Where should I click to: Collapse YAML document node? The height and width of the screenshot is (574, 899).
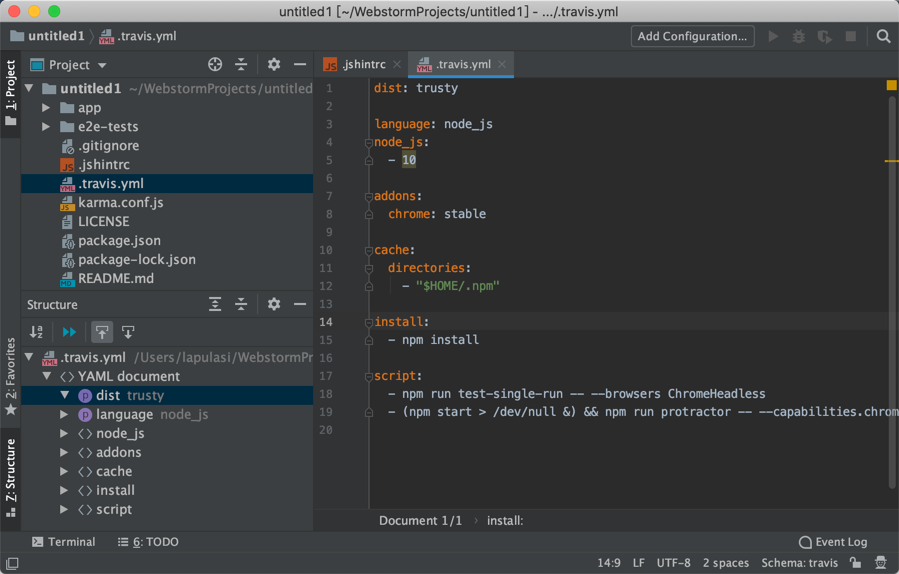pos(47,376)
